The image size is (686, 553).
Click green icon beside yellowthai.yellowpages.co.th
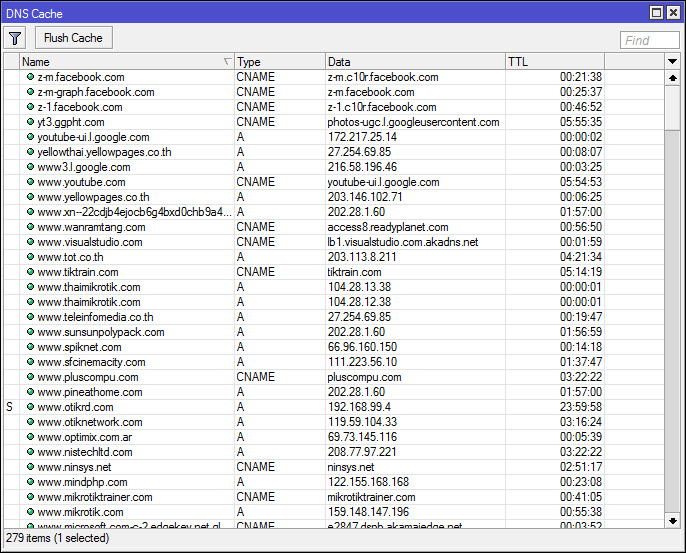pos(30,152)
